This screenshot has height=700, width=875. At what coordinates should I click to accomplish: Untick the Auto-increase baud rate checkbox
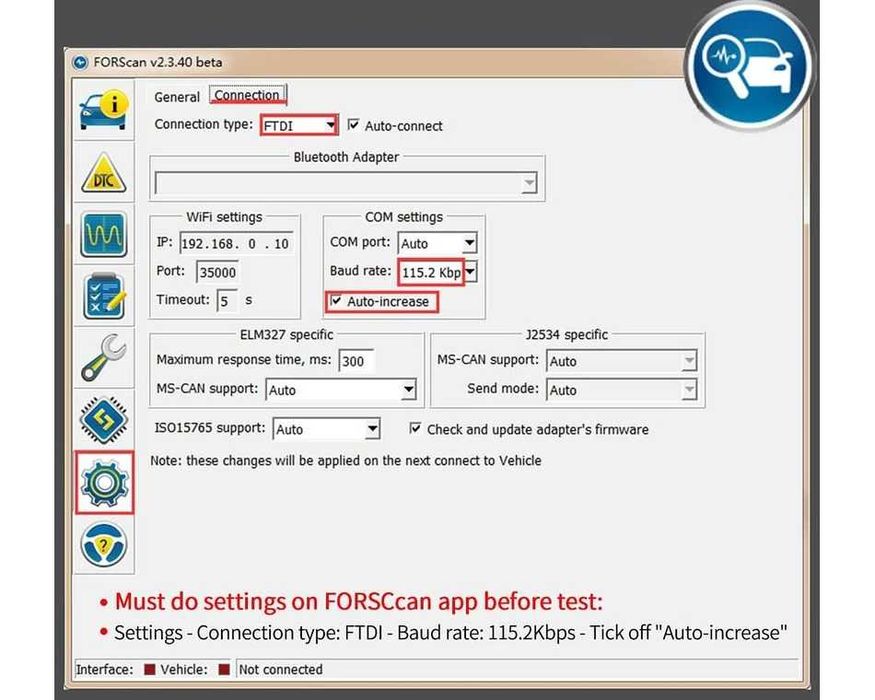tap(336, 301)
